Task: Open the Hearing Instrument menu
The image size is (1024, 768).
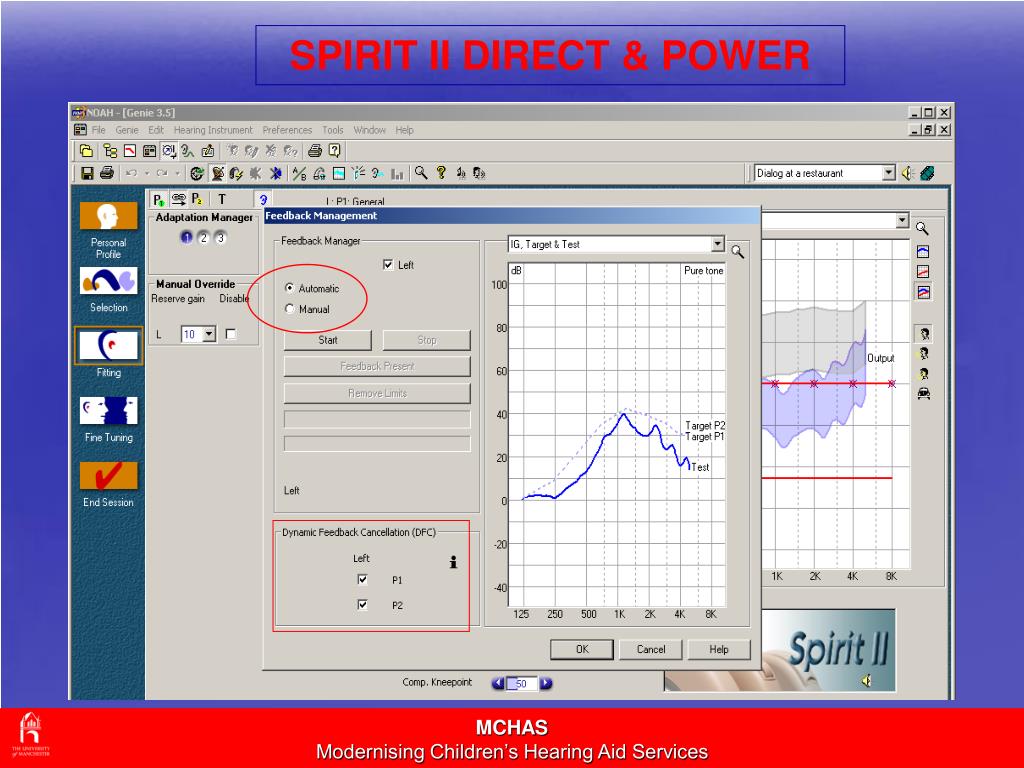Action: click(x=213, y=130)
